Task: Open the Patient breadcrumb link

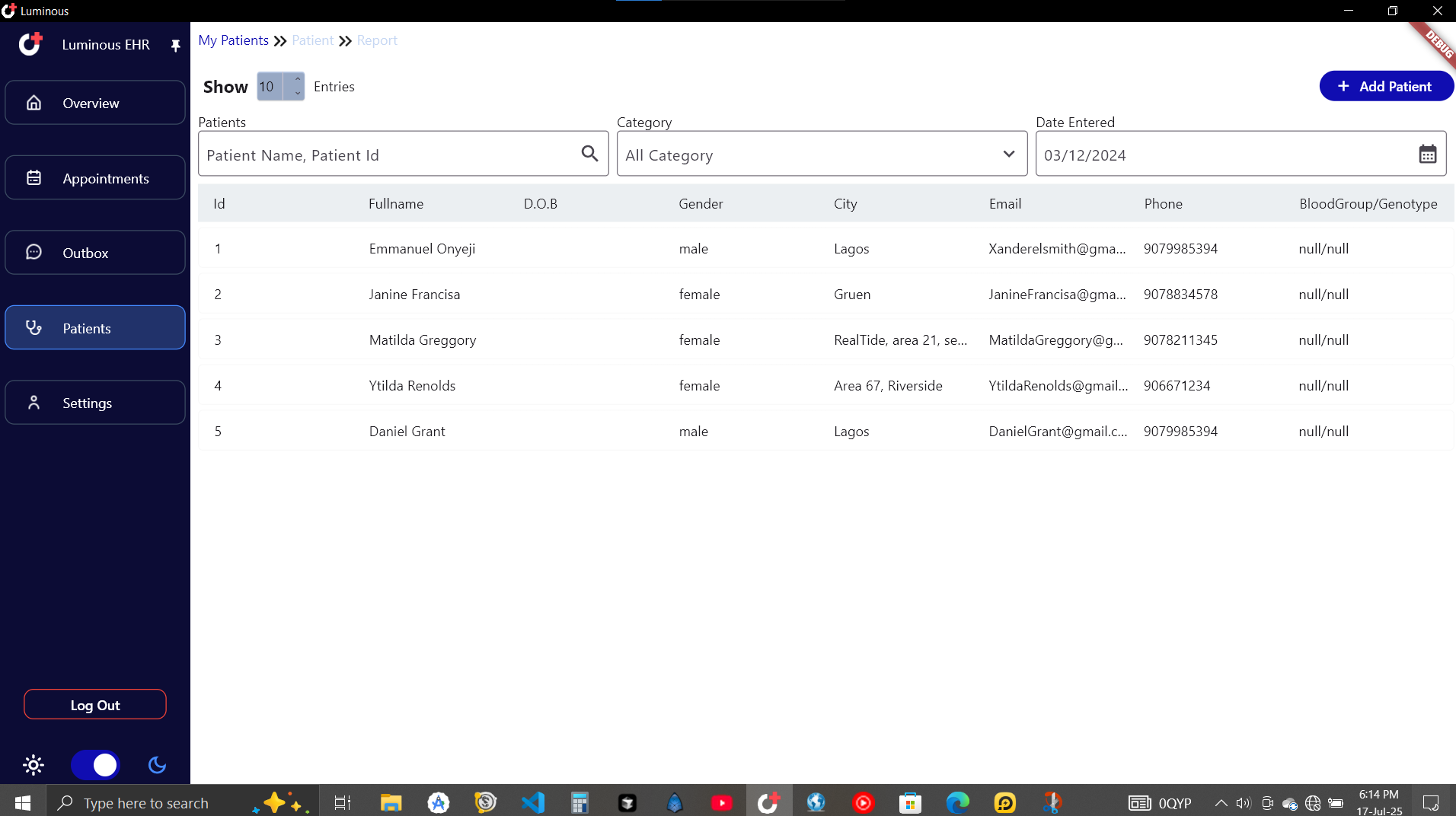Action: [312, 40]
